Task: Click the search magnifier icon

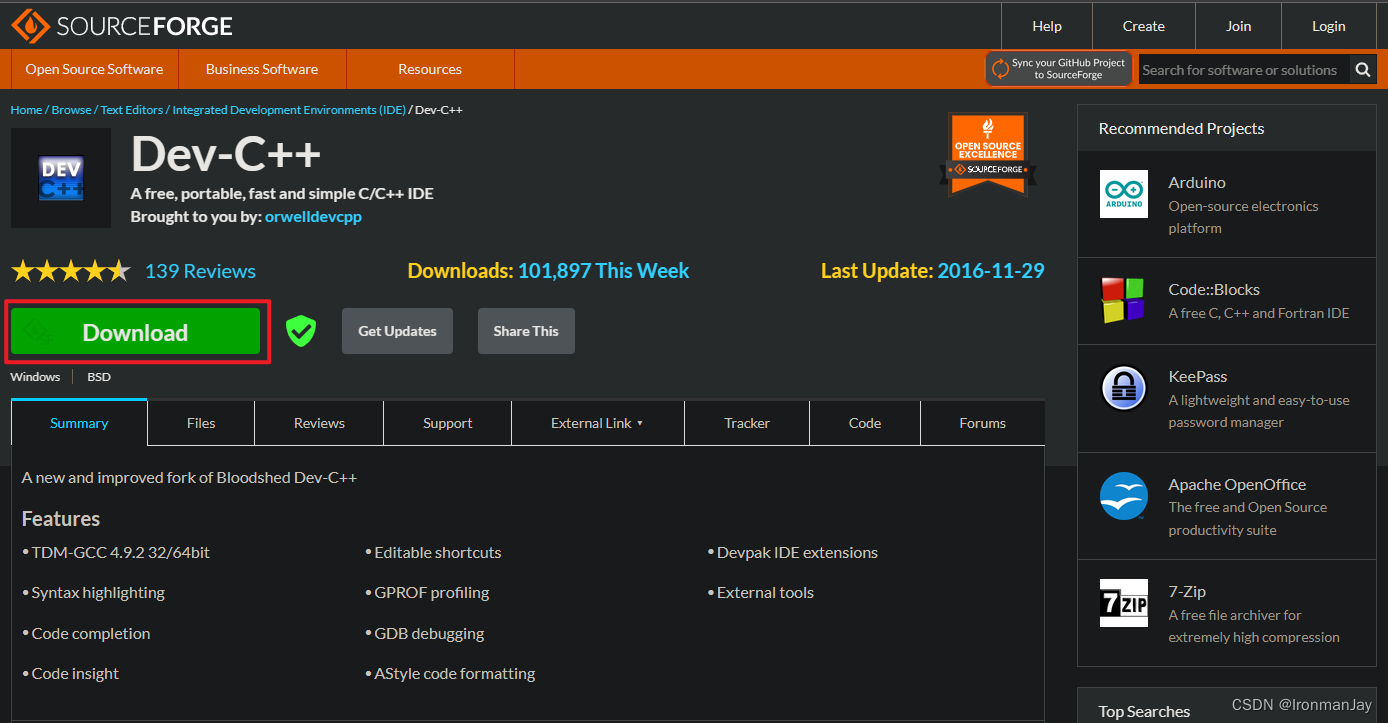Action: coord(1363,70)
